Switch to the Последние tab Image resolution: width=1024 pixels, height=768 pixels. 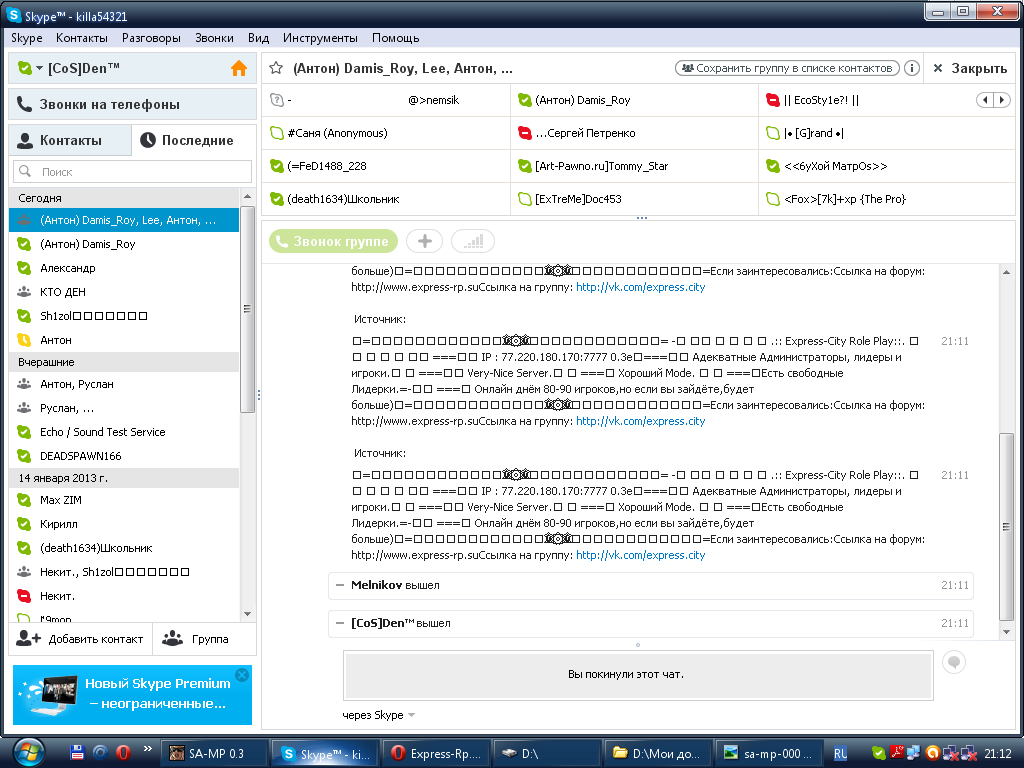tap(194, 140)
